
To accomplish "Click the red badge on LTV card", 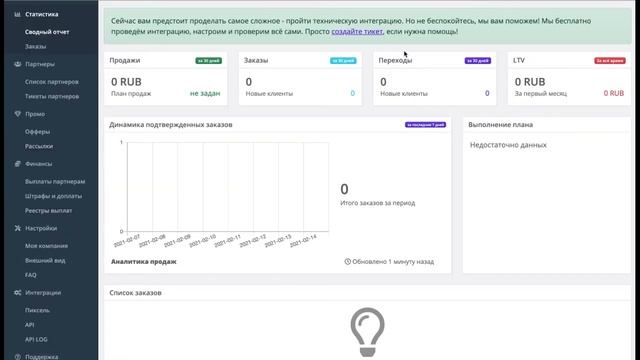I will [x=610, y=61].
